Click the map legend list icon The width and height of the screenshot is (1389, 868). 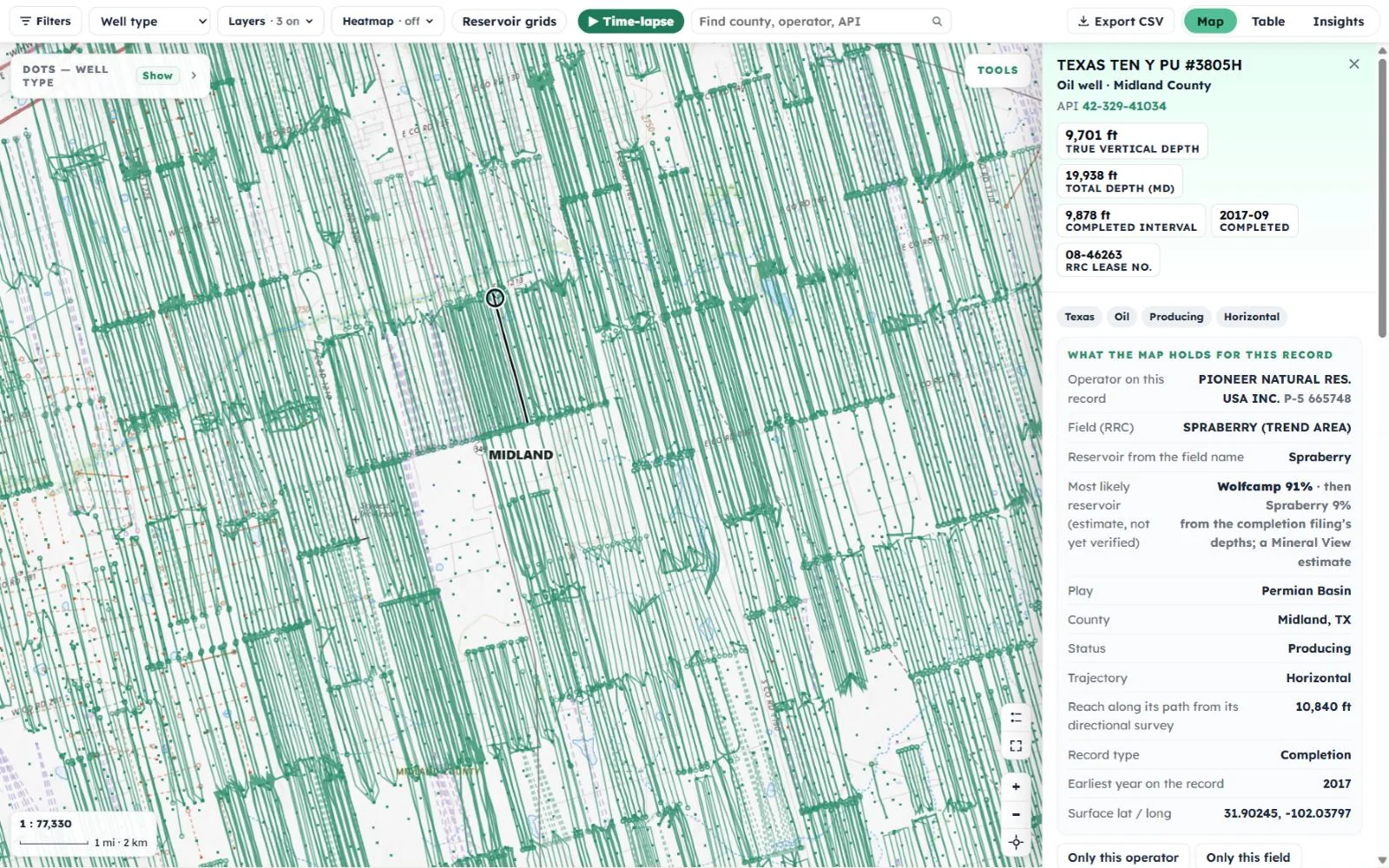pyautogui.click(x=1016, y=718)
